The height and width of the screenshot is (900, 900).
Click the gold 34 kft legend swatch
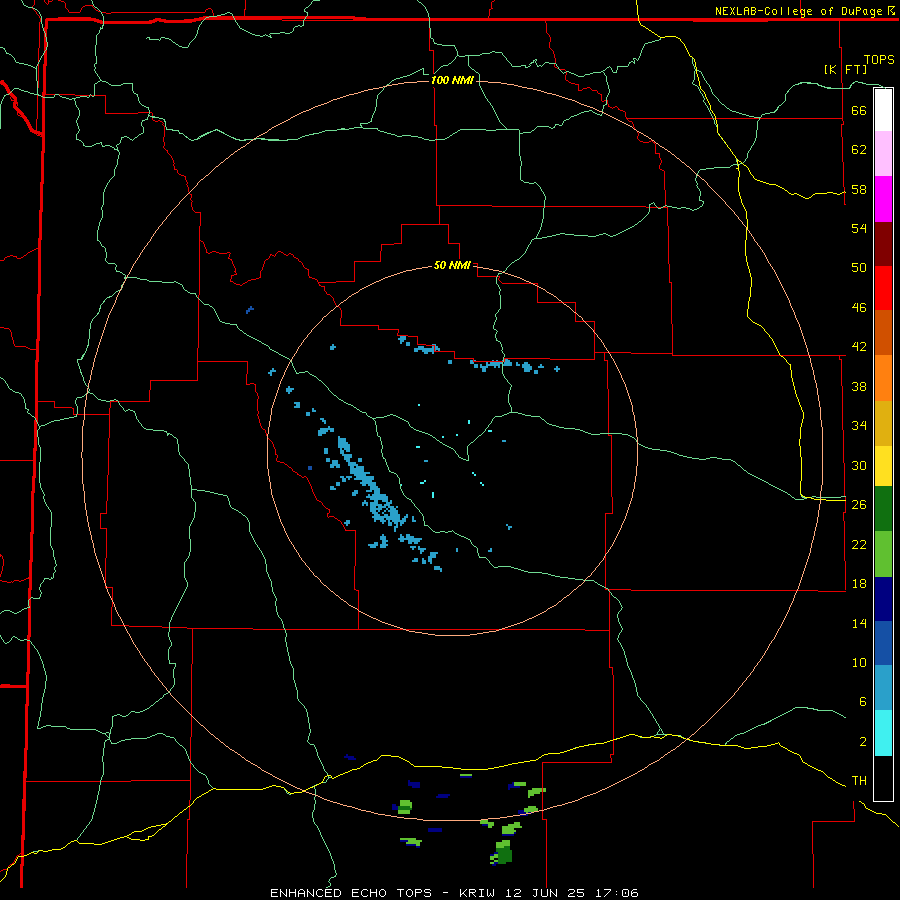(883, 424)
